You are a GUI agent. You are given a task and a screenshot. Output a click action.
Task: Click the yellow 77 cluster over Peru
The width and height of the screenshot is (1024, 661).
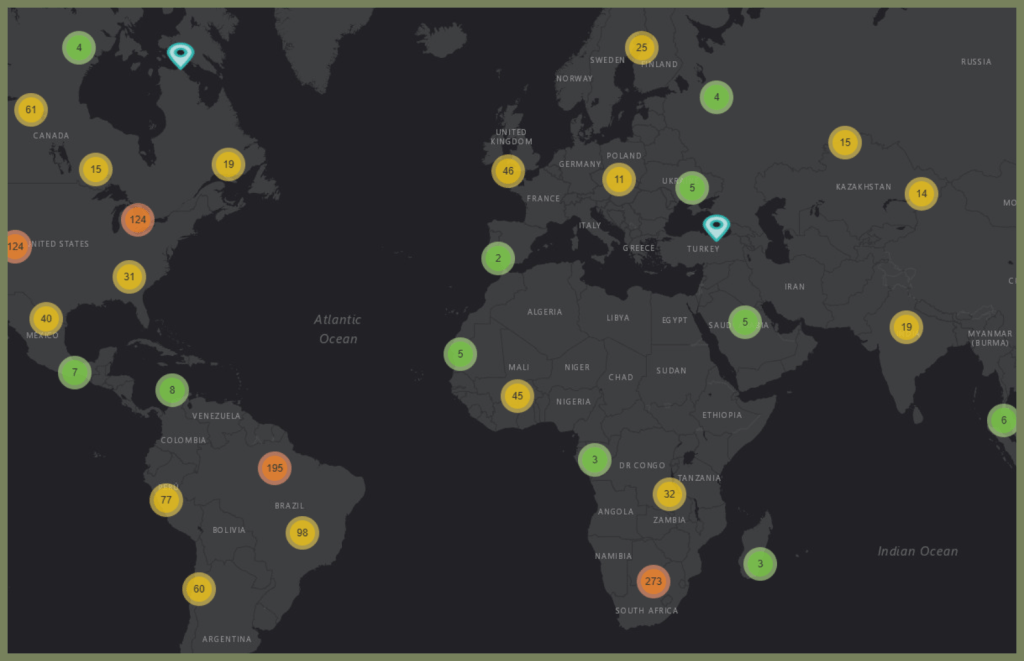[166, 500]
